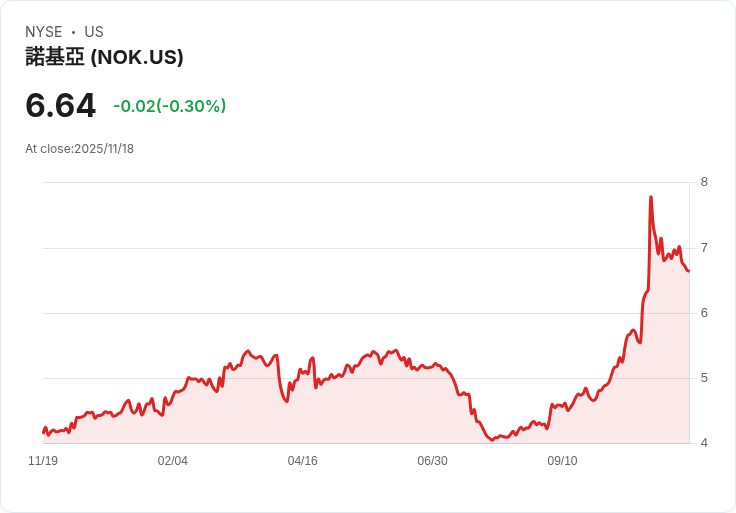This screenshot has width=736, height=513.
Task: Click the NYSE exchange label
Action: [x=44, y=32]
